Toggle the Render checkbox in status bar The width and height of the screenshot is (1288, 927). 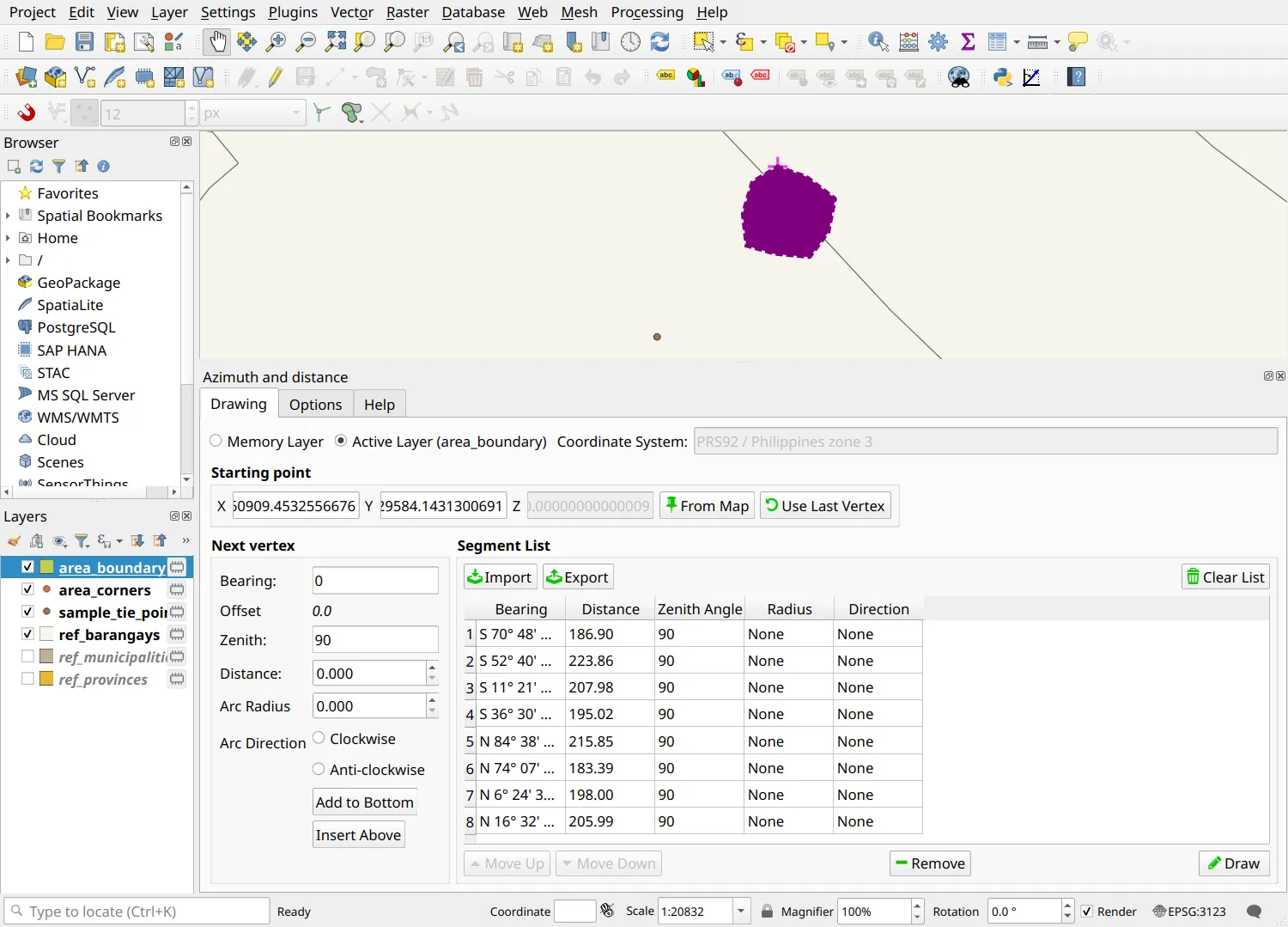tap(1087, 912)
